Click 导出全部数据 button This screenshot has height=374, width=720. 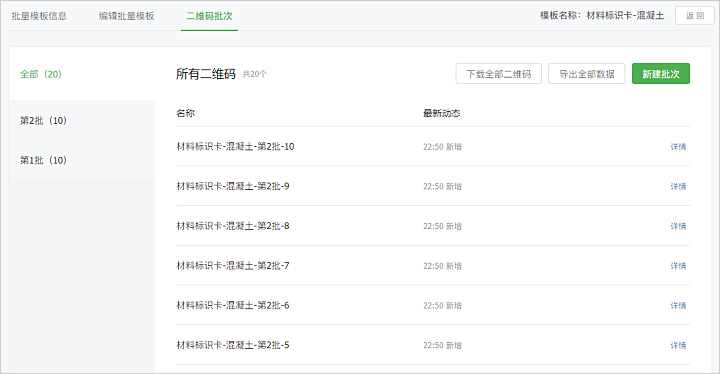click(586, 74)
